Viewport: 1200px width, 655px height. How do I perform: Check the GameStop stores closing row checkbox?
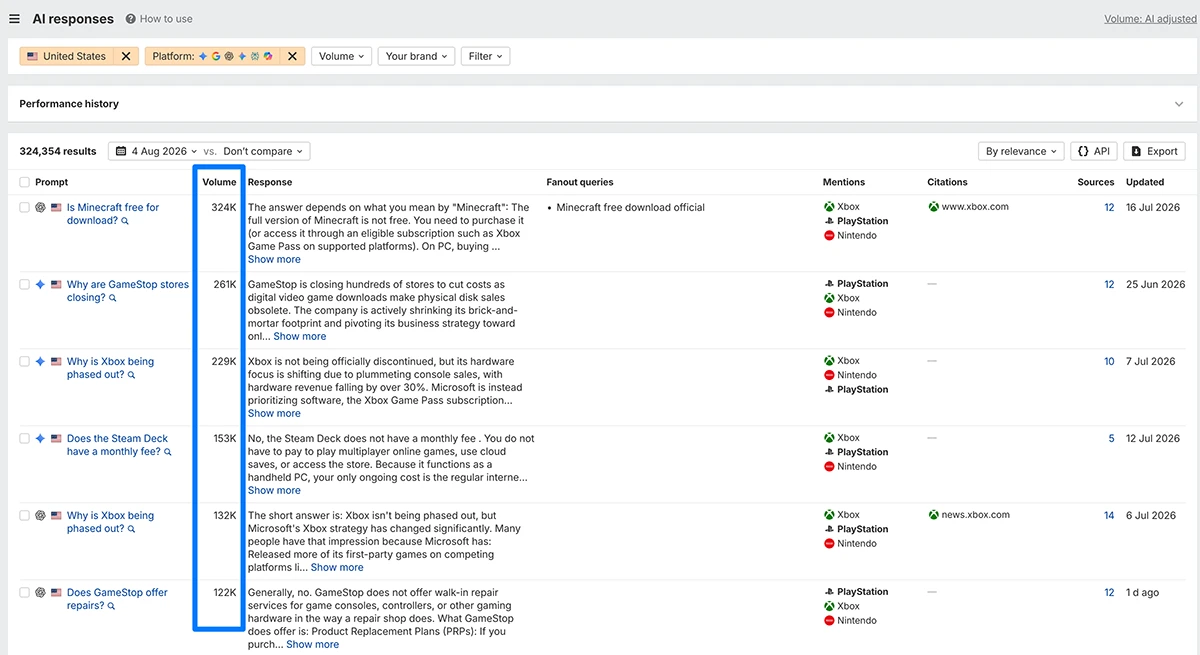(x=24, y=285)
